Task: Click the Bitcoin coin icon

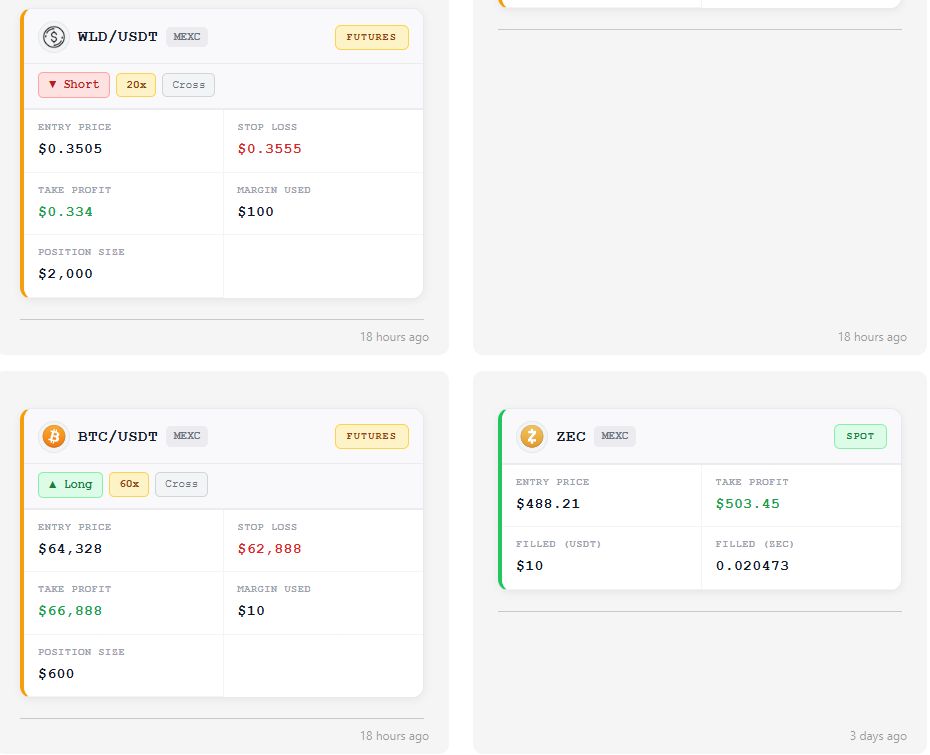Action: coord(54,437)
